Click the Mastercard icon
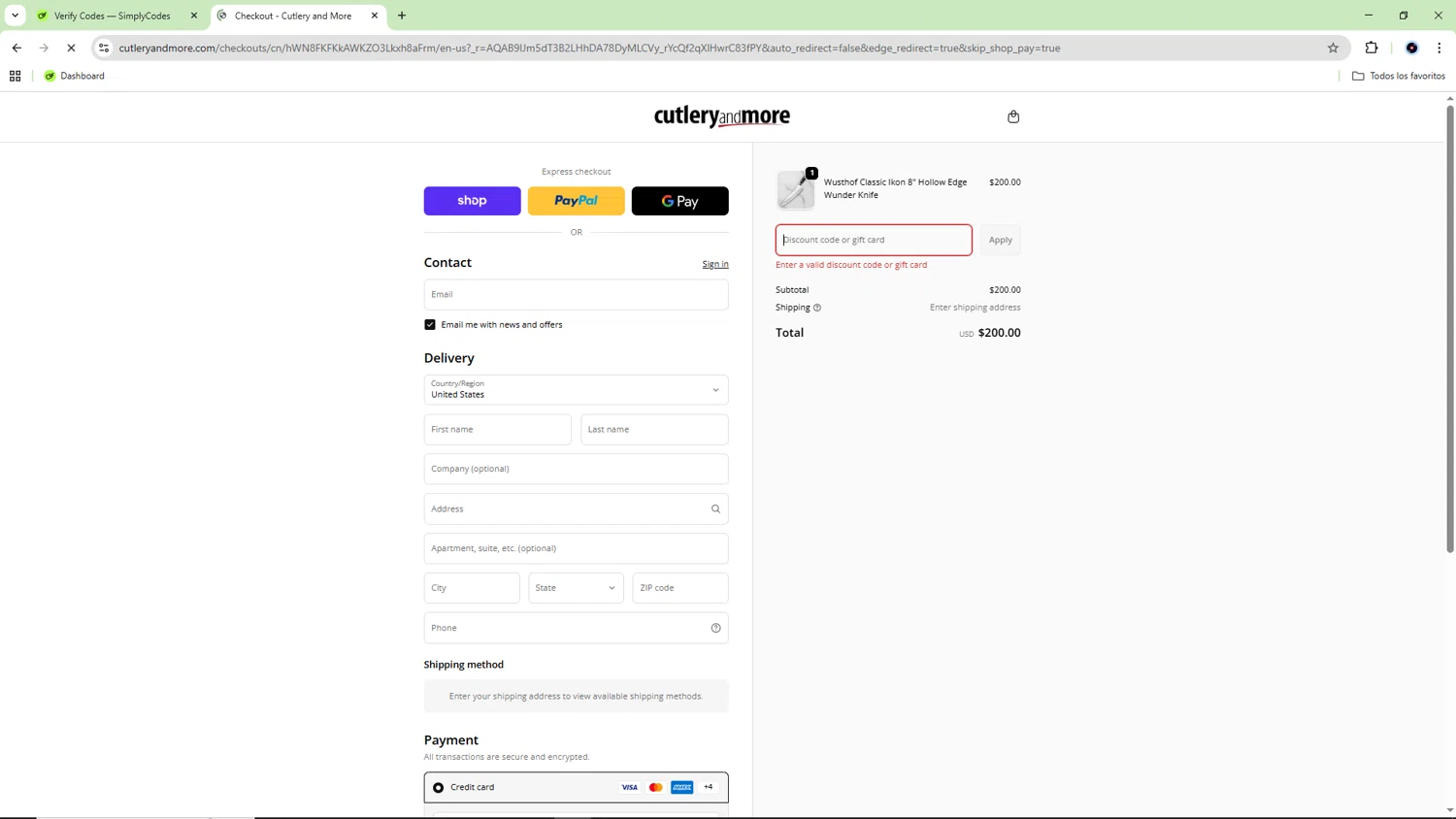Image resolution: width=1456 pixels, height=819 pixels. [655, 787]
